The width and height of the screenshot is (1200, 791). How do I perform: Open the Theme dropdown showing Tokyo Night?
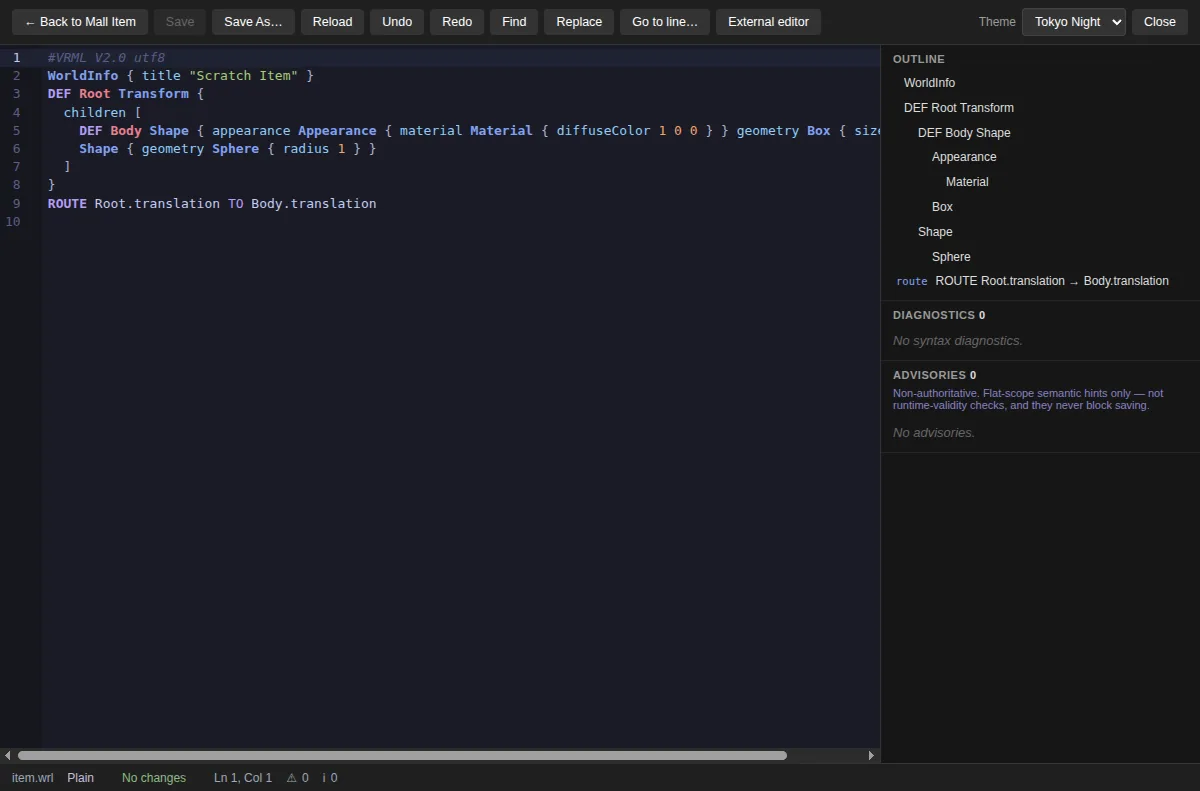pyautogui.click(x=1073, y=22)
